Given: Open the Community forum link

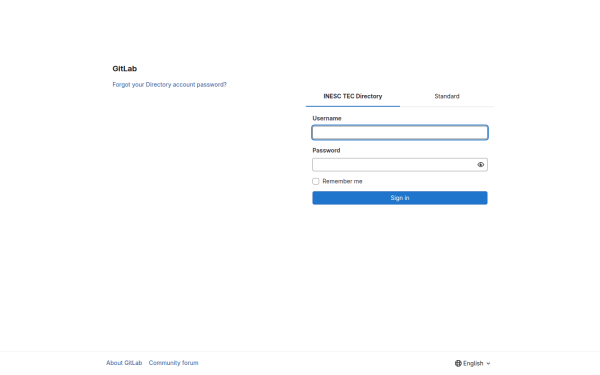Looking at the screenshot, I should pyautogui.click(x=173, y=363).
